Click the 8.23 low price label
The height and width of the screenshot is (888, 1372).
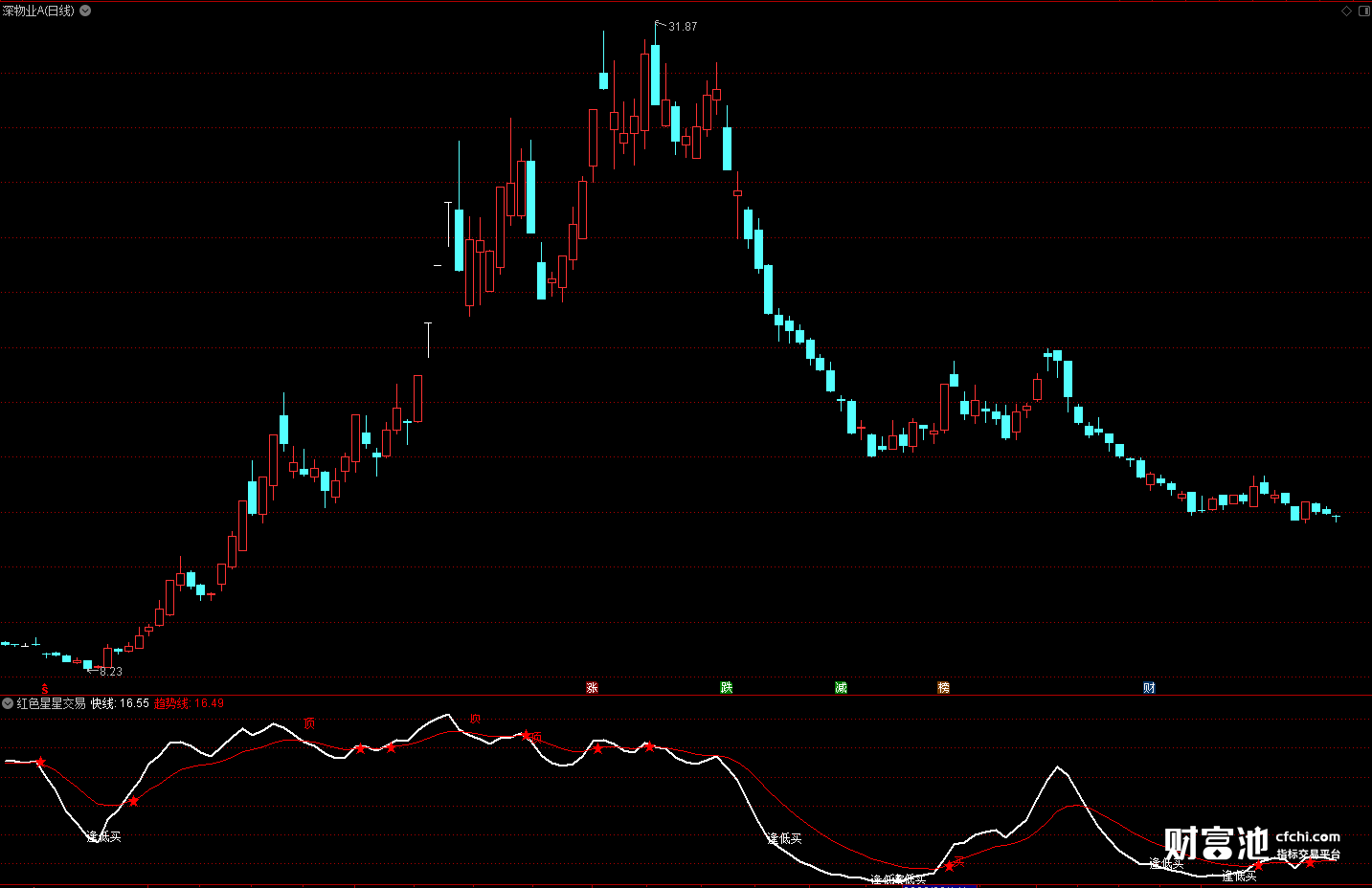(x=111, y=672)
